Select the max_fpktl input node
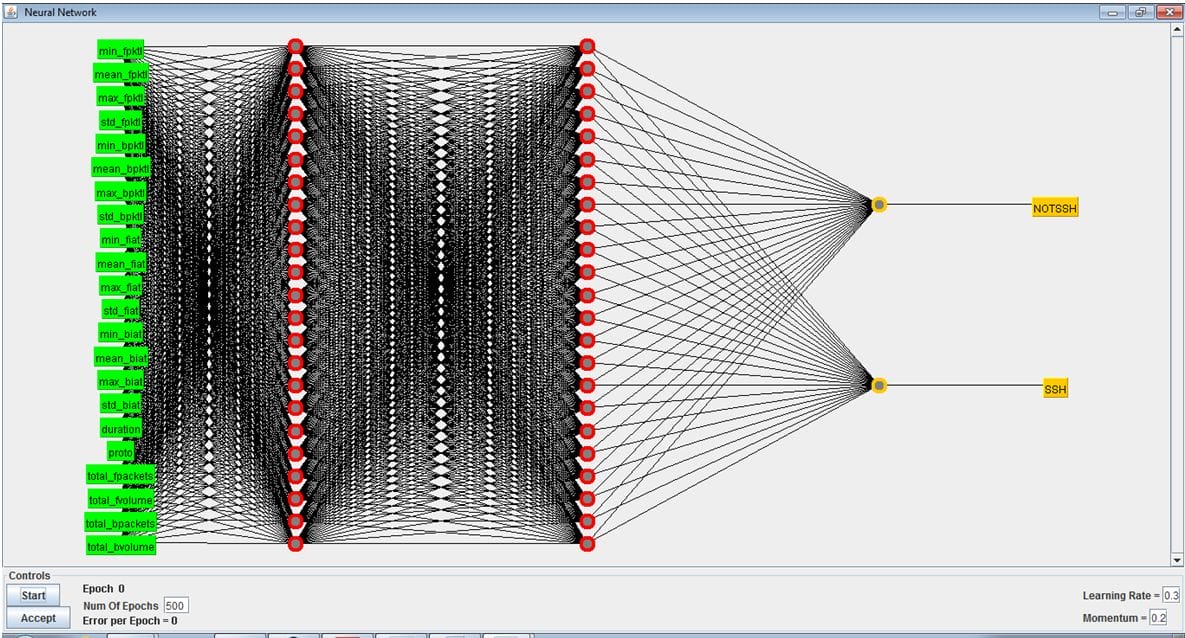Viewport: 1185px width, 638px height. click(120, 98)
